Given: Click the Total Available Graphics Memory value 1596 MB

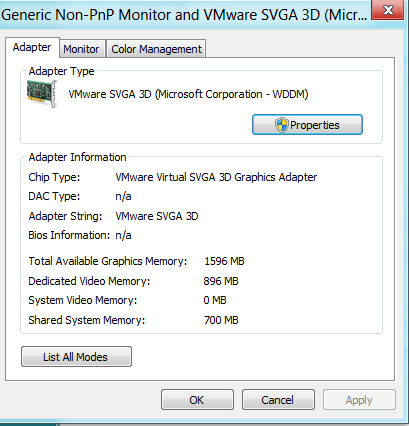Looking at the screenshot, I should 224,261.
